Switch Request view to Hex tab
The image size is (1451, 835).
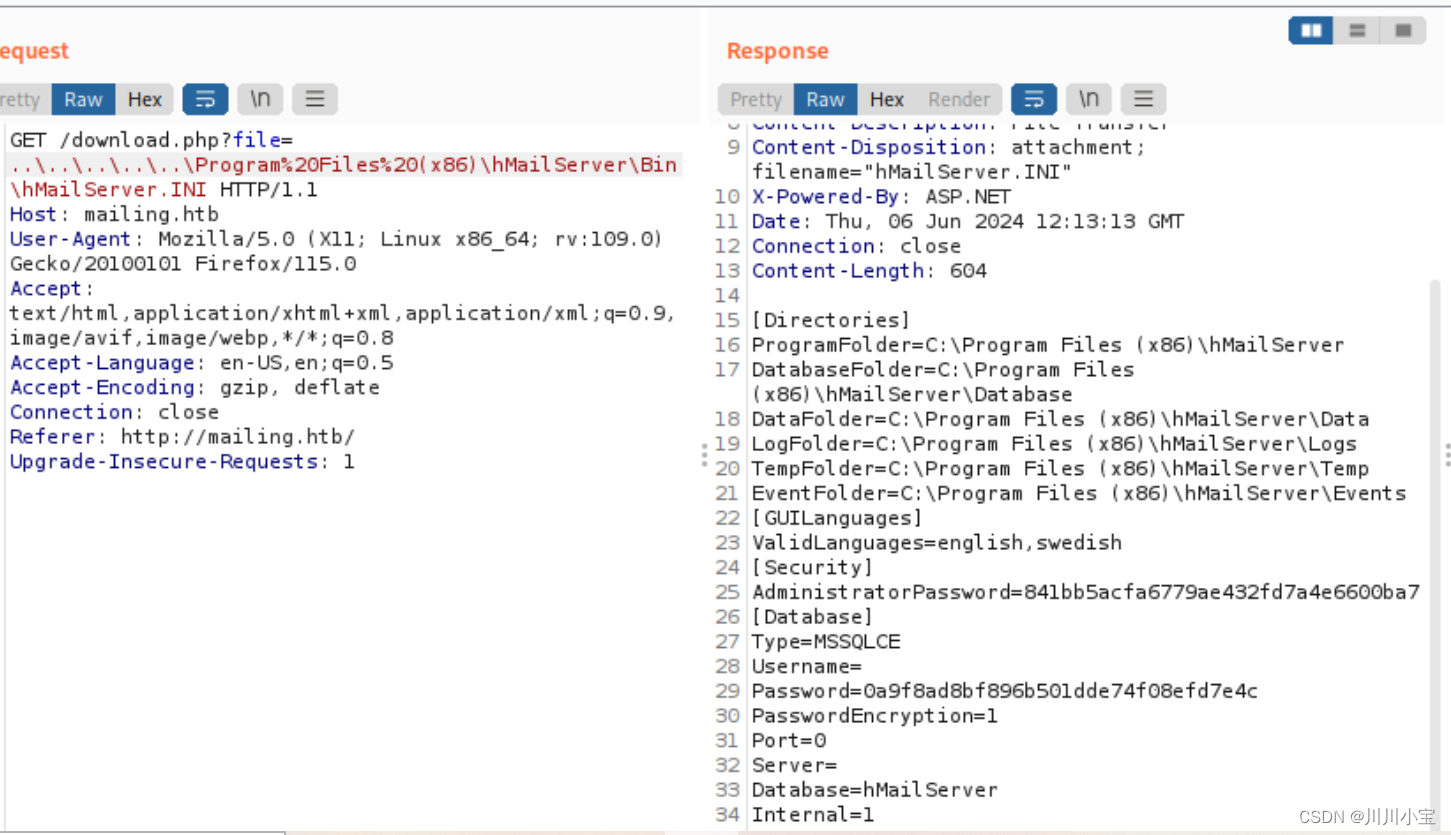click(x=145, y=99)
